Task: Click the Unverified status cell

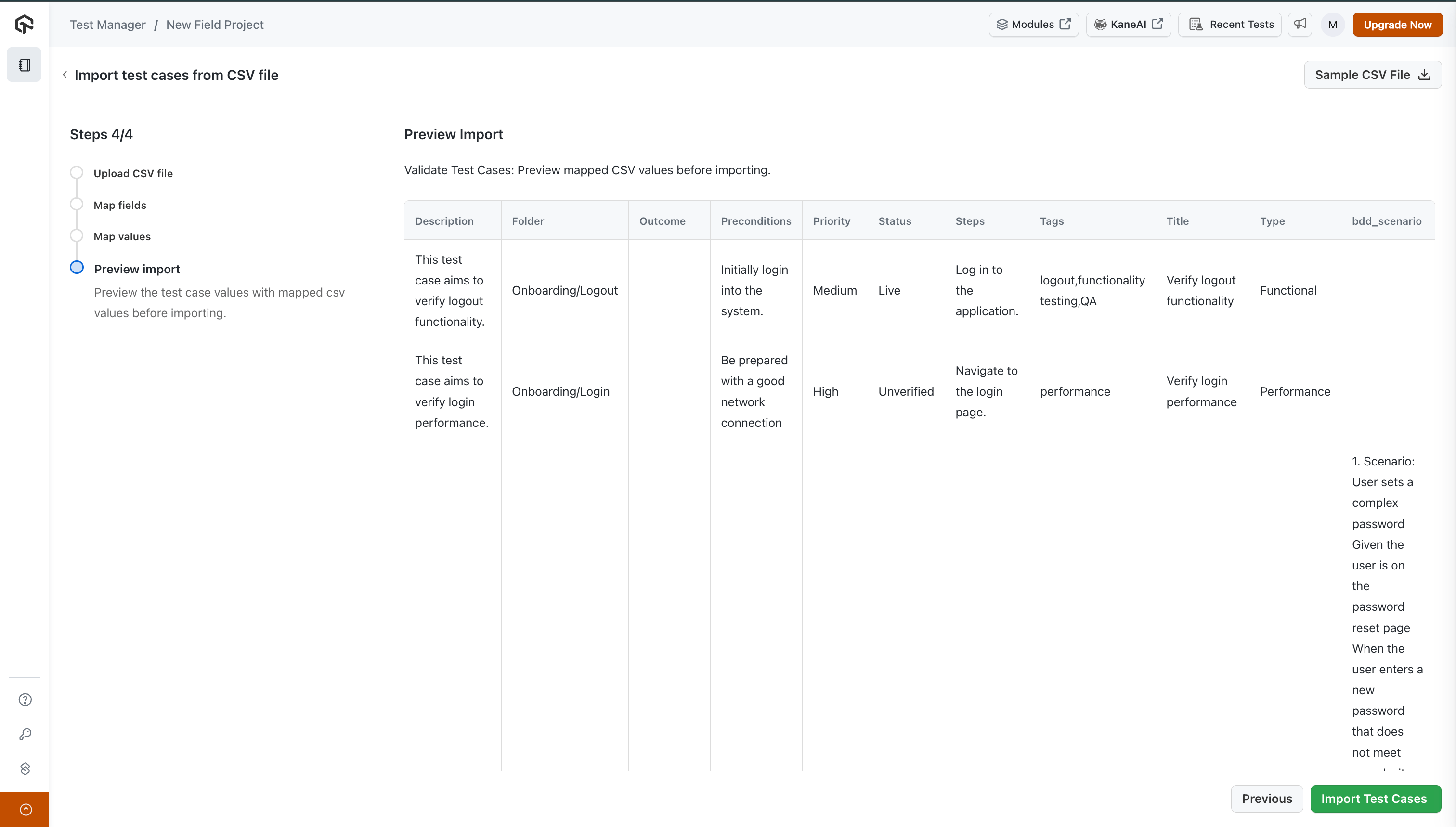Action: point(906,391)
